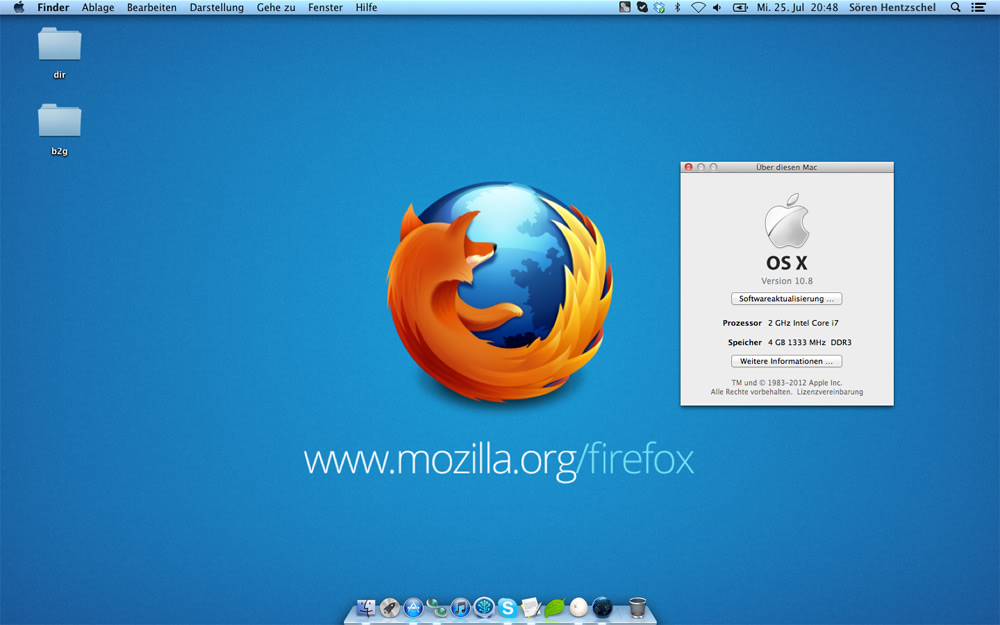The width and height of the screenshot is (1000, 625).
Task: Open the battery status menu
Action: 740,8
